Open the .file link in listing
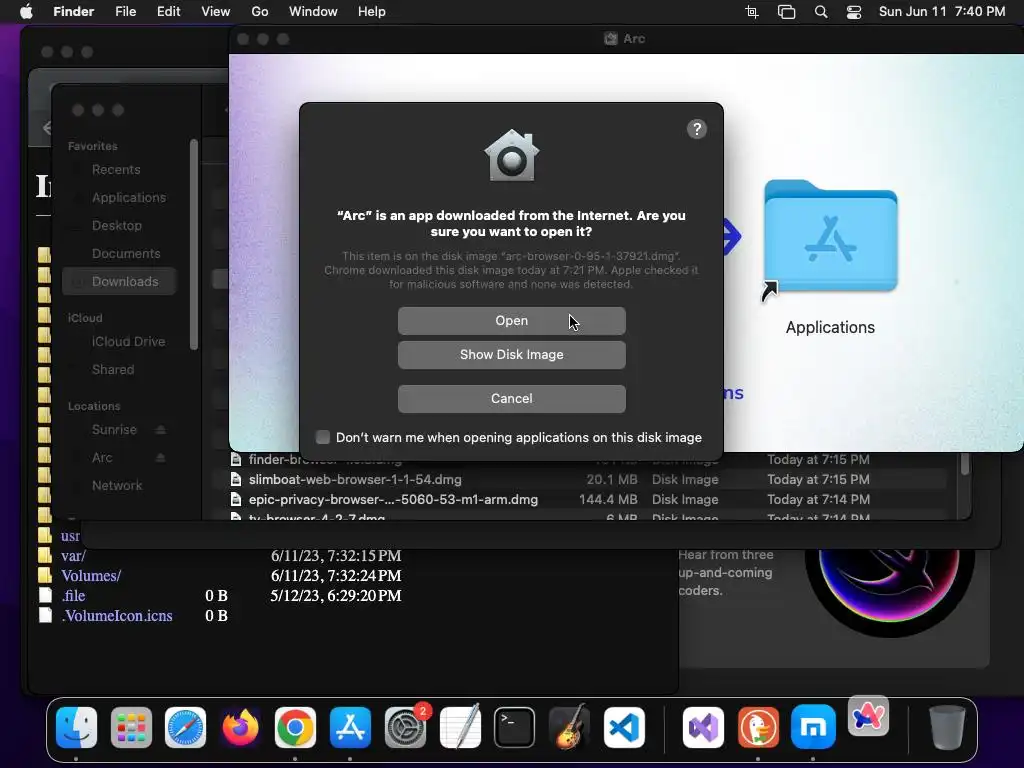 tap(73, 596)
